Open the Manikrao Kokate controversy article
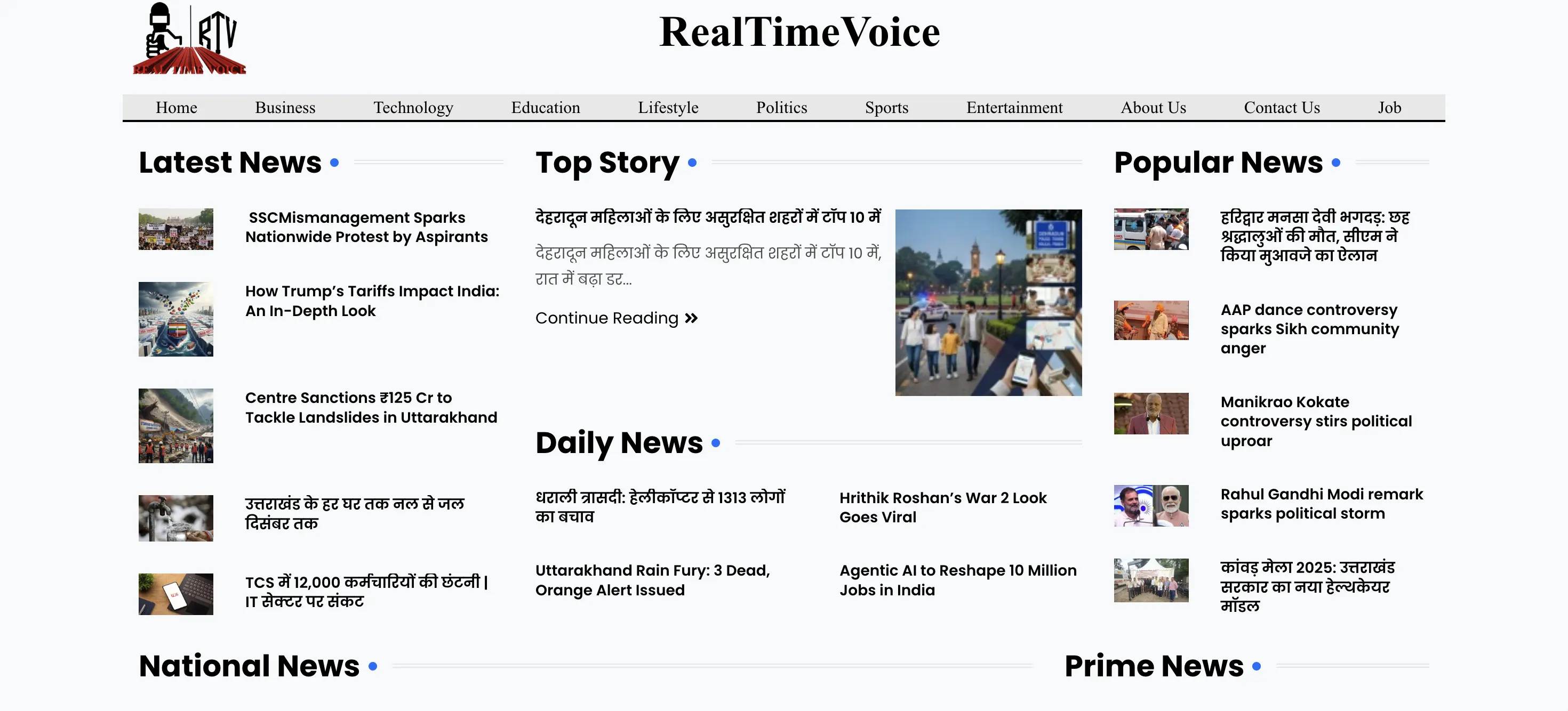The height and width of the screenshot is (711, 1568). [1316, 422]
